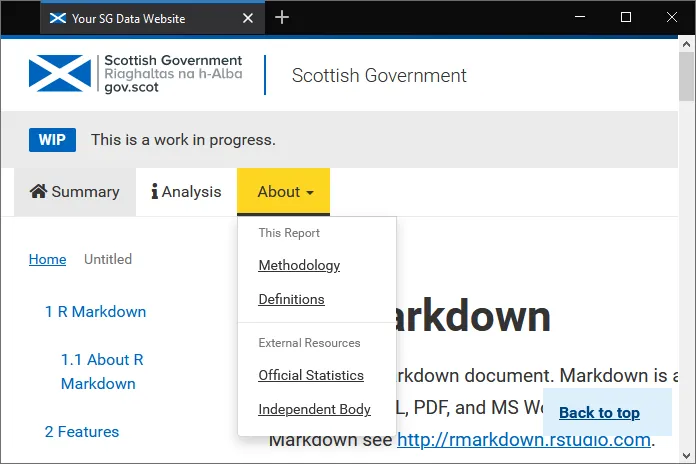Click the home icon beside Summary
The image size is (696, 464).
(38, 191)
